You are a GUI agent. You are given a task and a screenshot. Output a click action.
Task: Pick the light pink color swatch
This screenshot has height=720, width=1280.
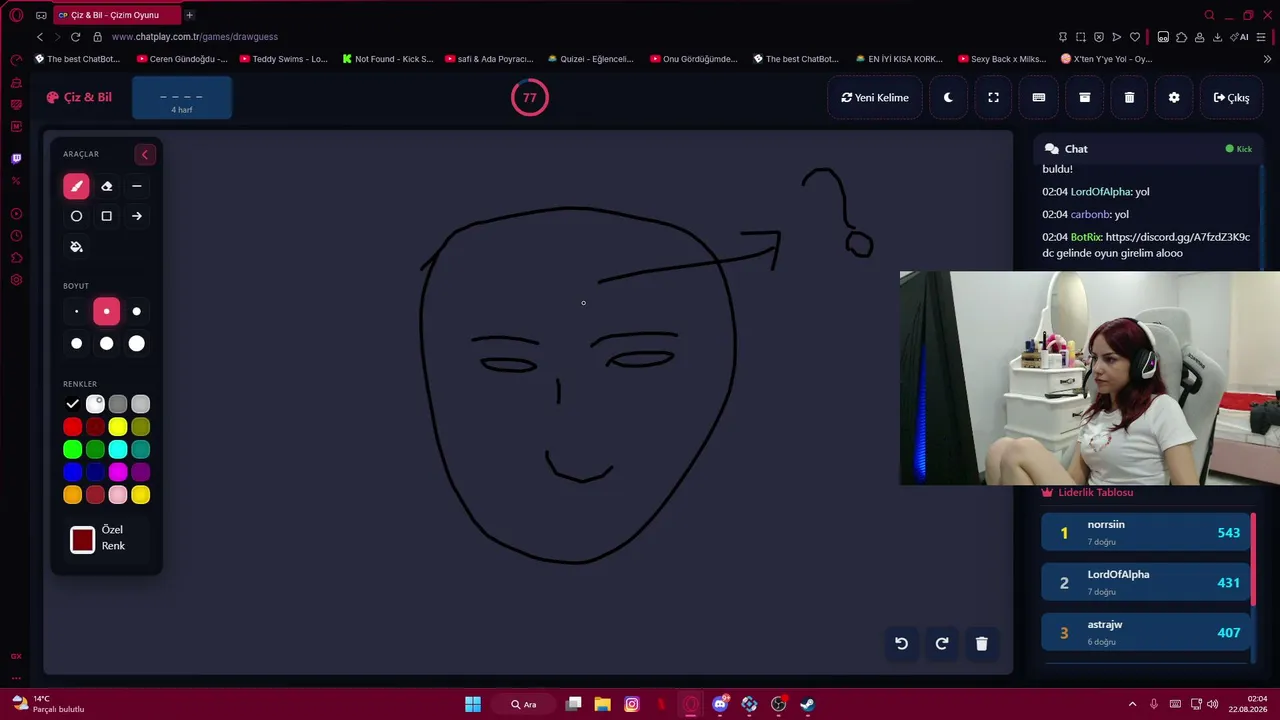118,495
